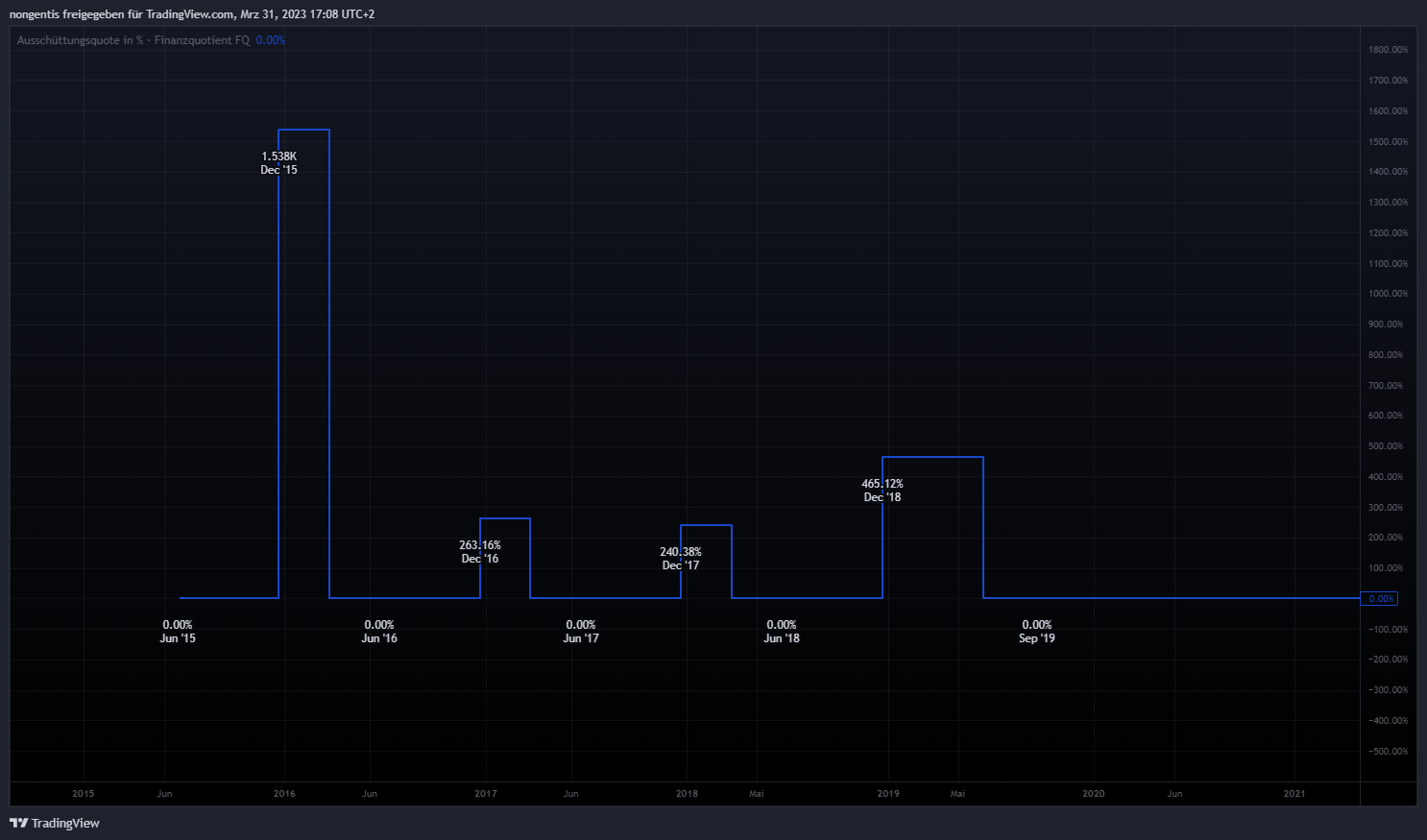Select the 263.16% Dec '16 data label
Screen dimensions: 1427x840
(480, 552)
